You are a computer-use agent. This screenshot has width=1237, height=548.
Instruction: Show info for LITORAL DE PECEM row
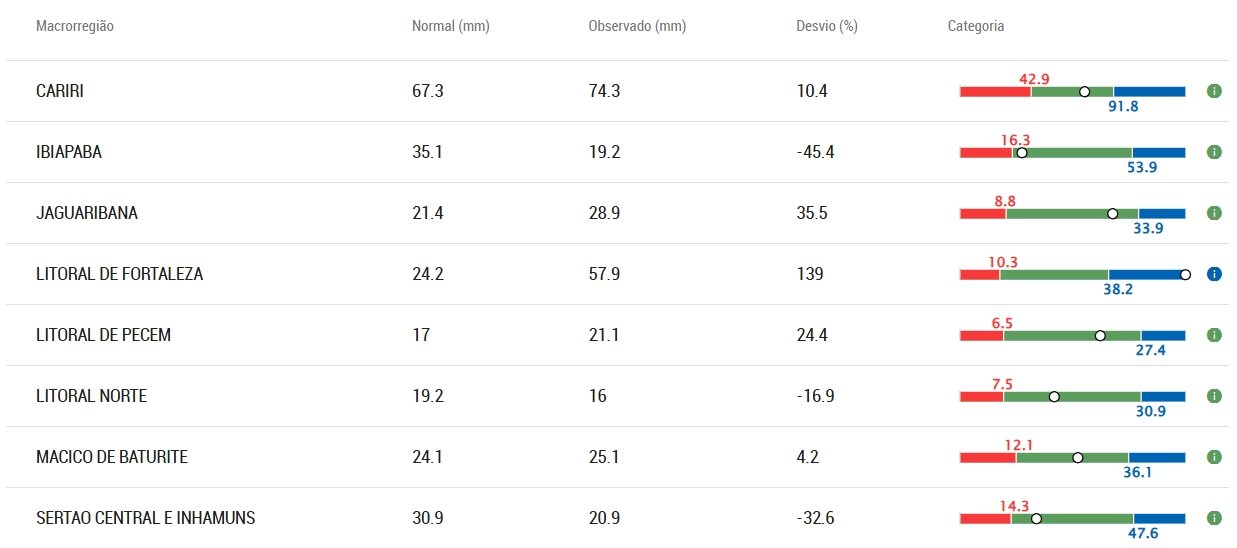(1214, 335)
